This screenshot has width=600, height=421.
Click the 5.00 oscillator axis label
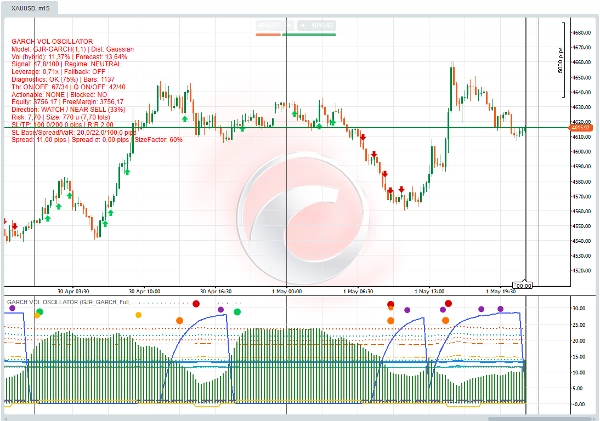[x=579, y=388]
